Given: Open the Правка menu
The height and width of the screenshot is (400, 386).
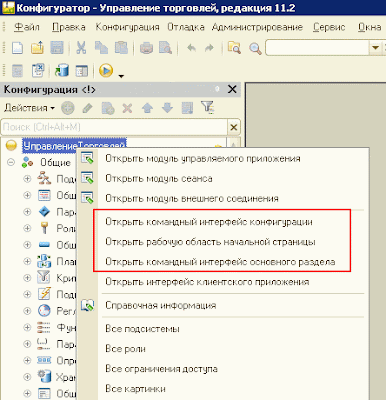Looking at the screenshot, I should tap(69, 27).
